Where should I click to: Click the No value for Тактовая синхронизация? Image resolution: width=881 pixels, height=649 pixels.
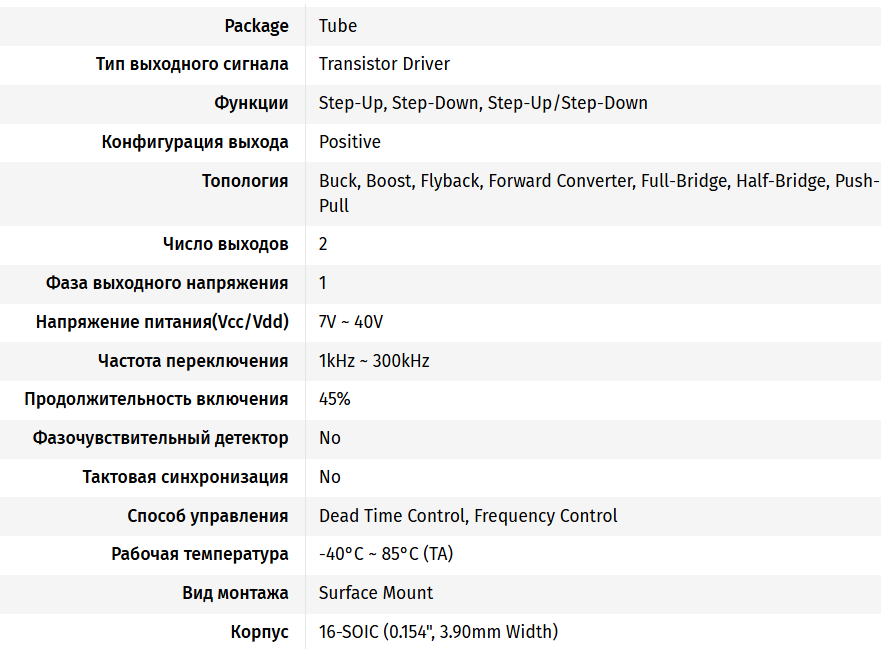tap(330, 477)
